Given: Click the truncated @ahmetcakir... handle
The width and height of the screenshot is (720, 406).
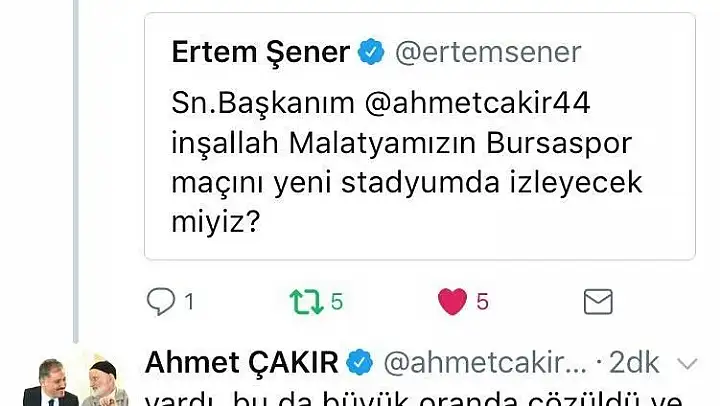Looking at the screenshot, I should tap(485, 363).
